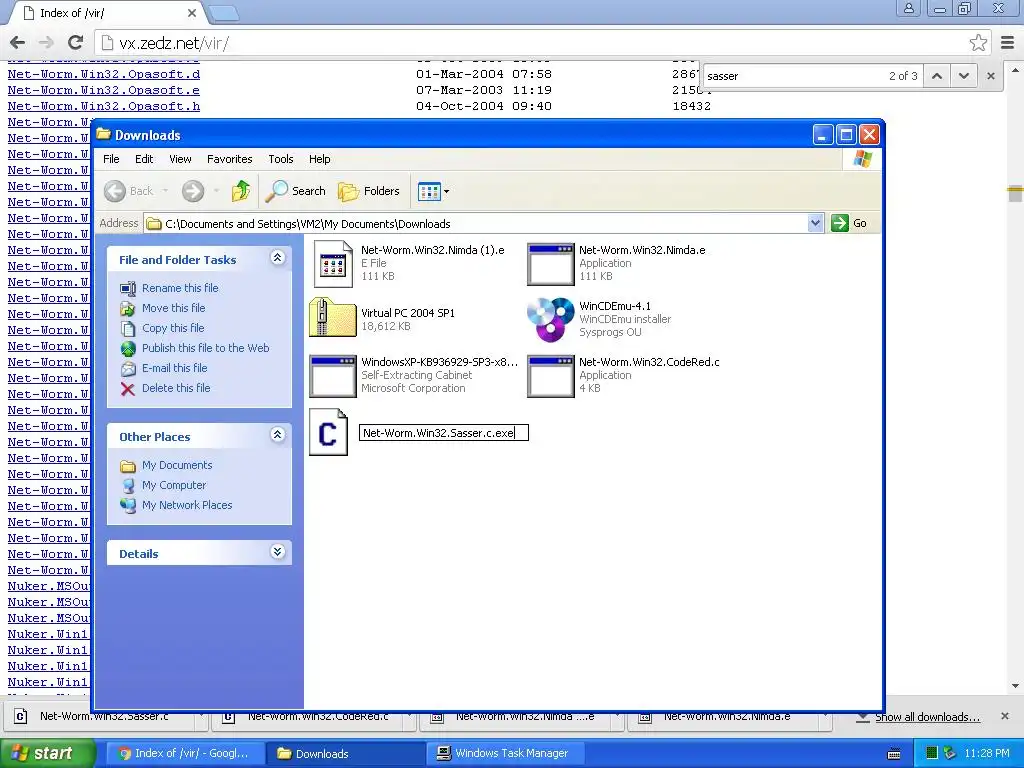This screenshot has width=1024, height=768.
Task: Select the Net-Worm.Win32.Nimda.e application icon
Action: pos(551,264)
